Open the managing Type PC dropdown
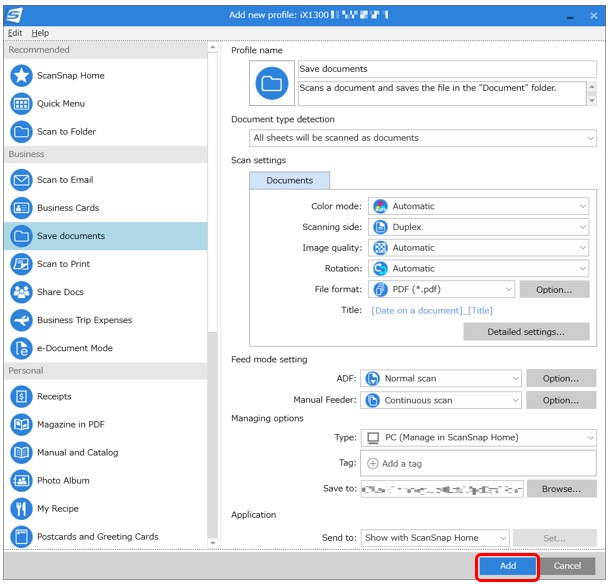The image size is (611, 584). click(479, 438)
